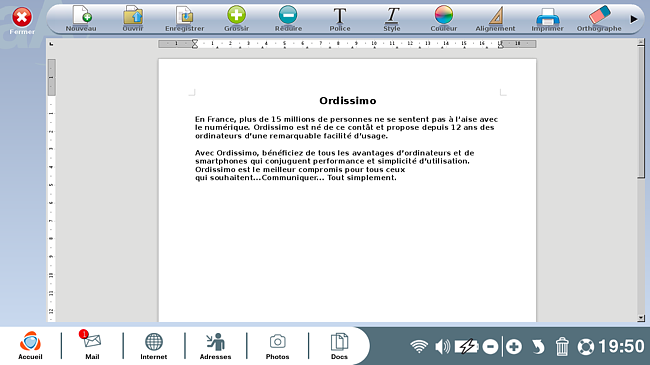Close the document with Fermer button

(x=22, y=21)
